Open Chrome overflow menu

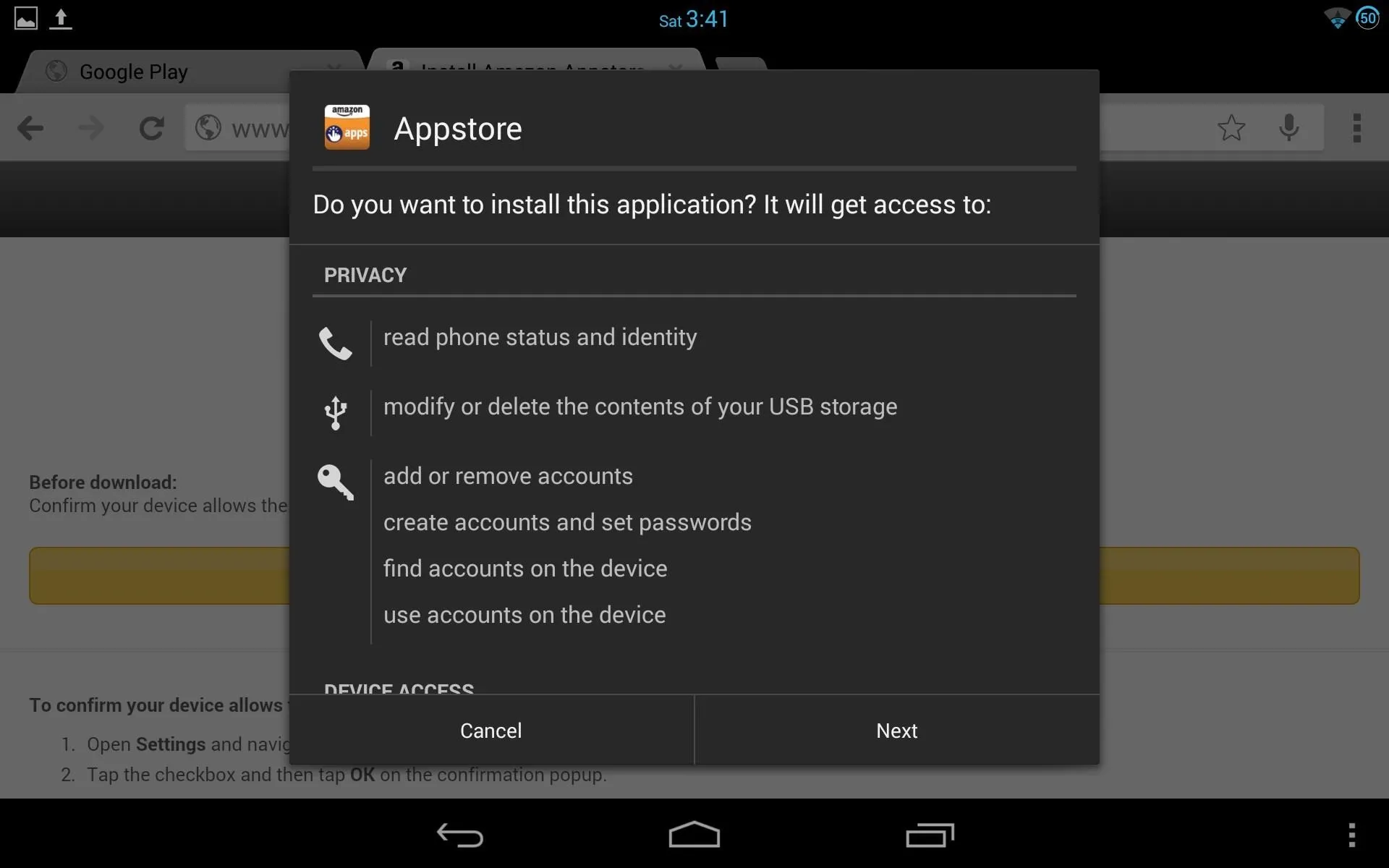pyautogui.click(x=1357, y=128)
